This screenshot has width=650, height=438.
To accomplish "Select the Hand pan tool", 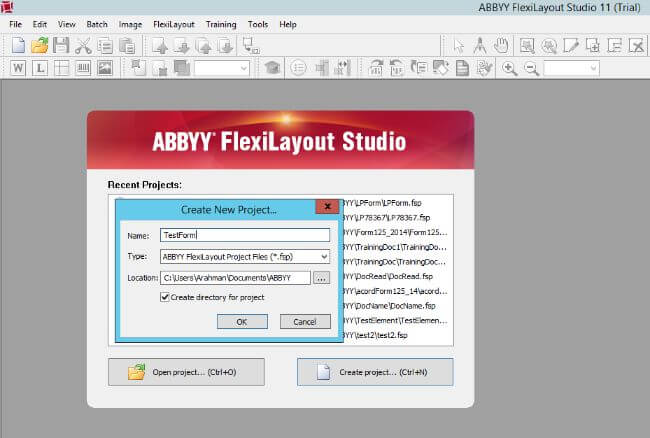I will [501, 46].
